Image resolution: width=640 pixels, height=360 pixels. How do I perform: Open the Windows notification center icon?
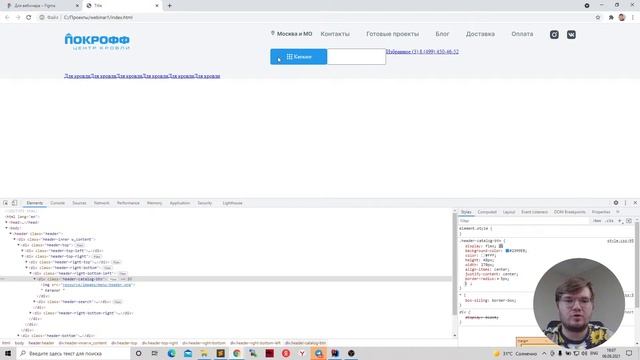click(629, 353)
